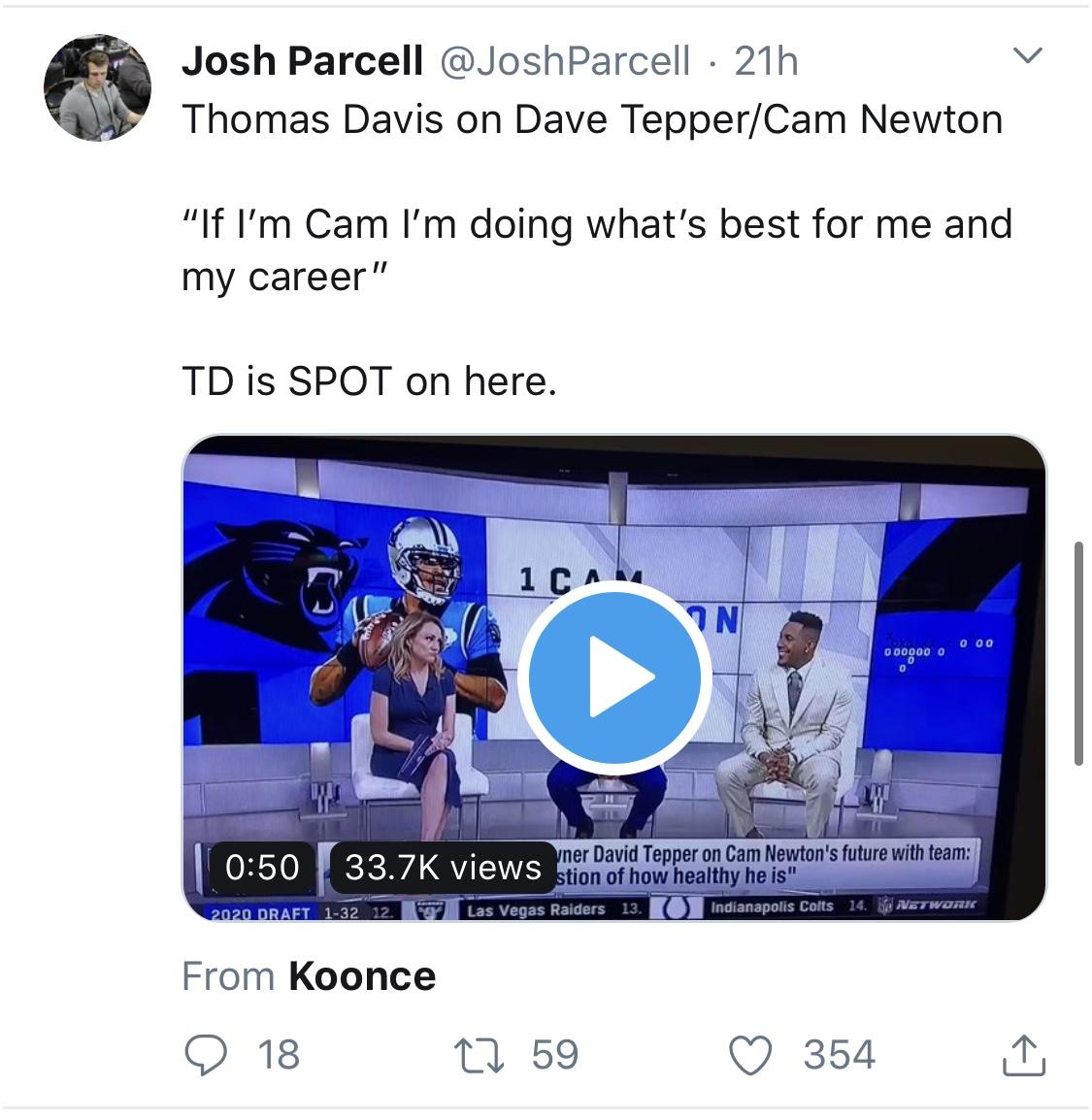Tap the 354 likes count
This screenshot has width=1092, height=1120.
[x=840, y=1055]
